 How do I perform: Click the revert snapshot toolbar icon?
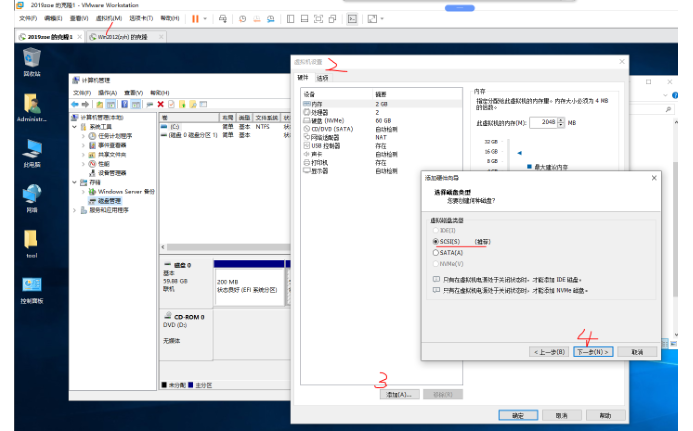pos(256,19)
